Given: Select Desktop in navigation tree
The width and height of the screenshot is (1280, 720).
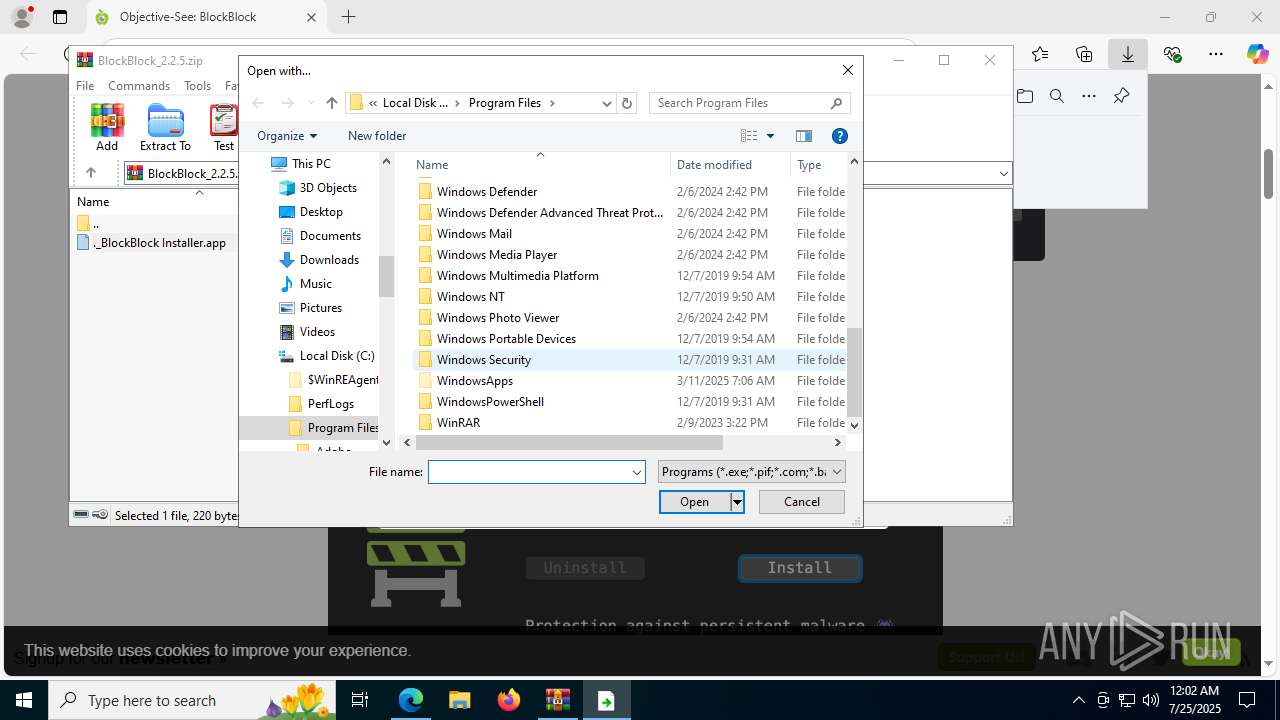Looking at the screenshot, I should coord(321,212).
